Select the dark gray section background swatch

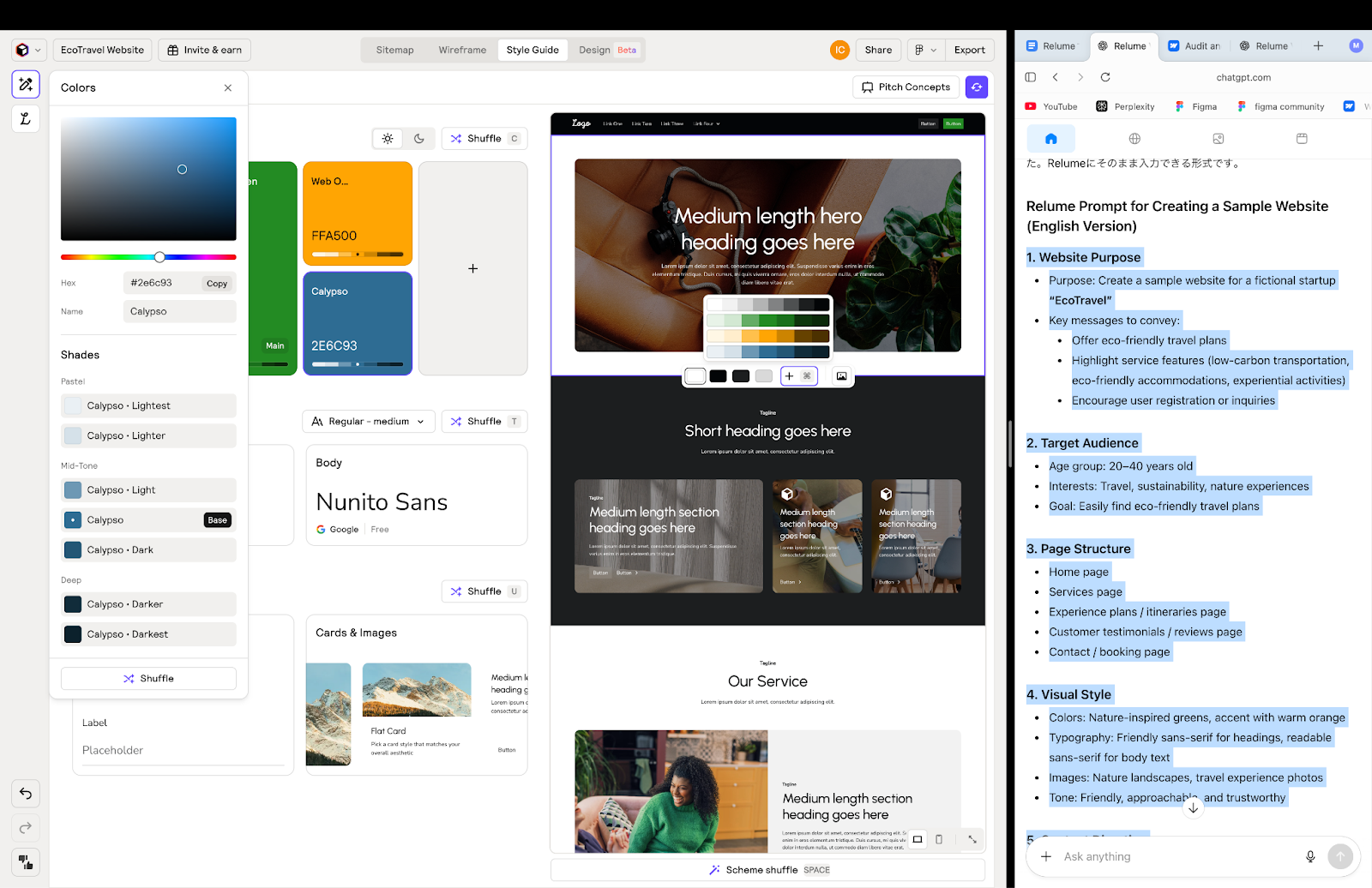741,375
